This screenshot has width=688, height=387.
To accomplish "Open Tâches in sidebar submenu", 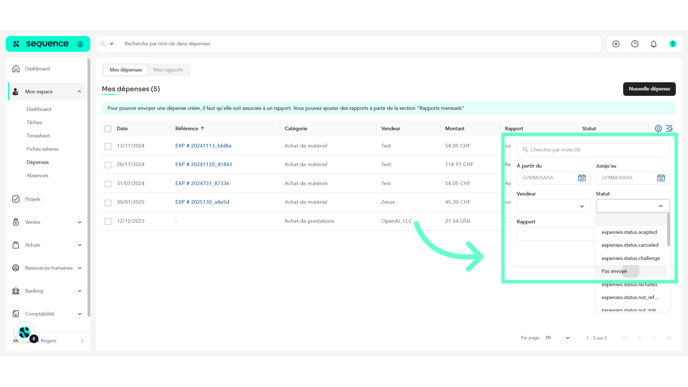I will click(34, 122).
